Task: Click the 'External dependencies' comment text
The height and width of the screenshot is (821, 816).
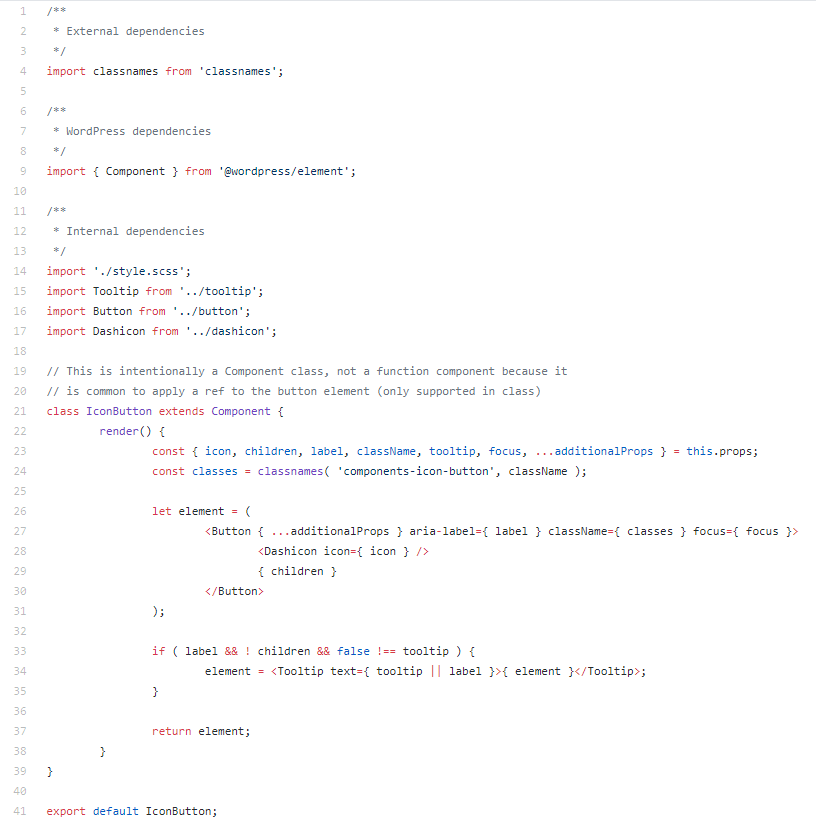Action: (x=135, y=31)
